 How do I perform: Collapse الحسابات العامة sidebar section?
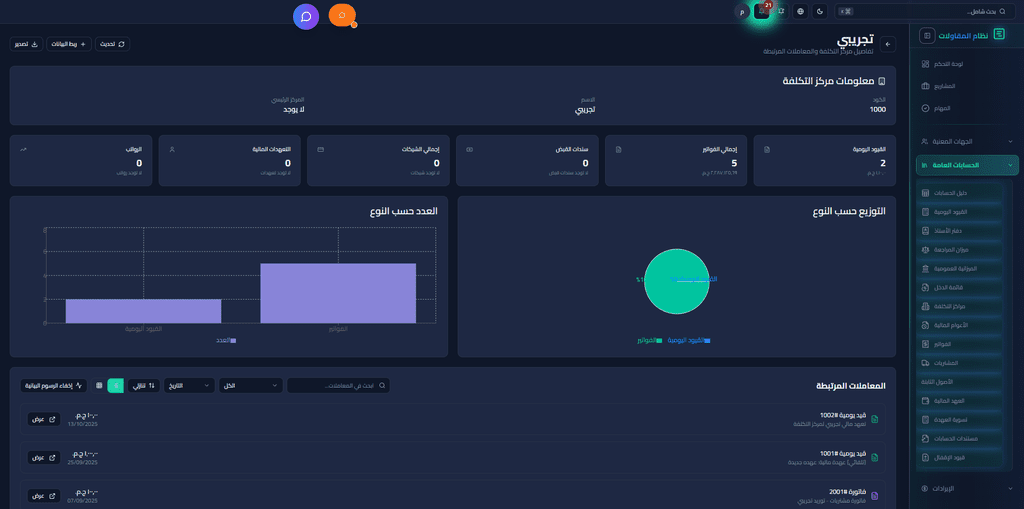click(x=967, y=165)
